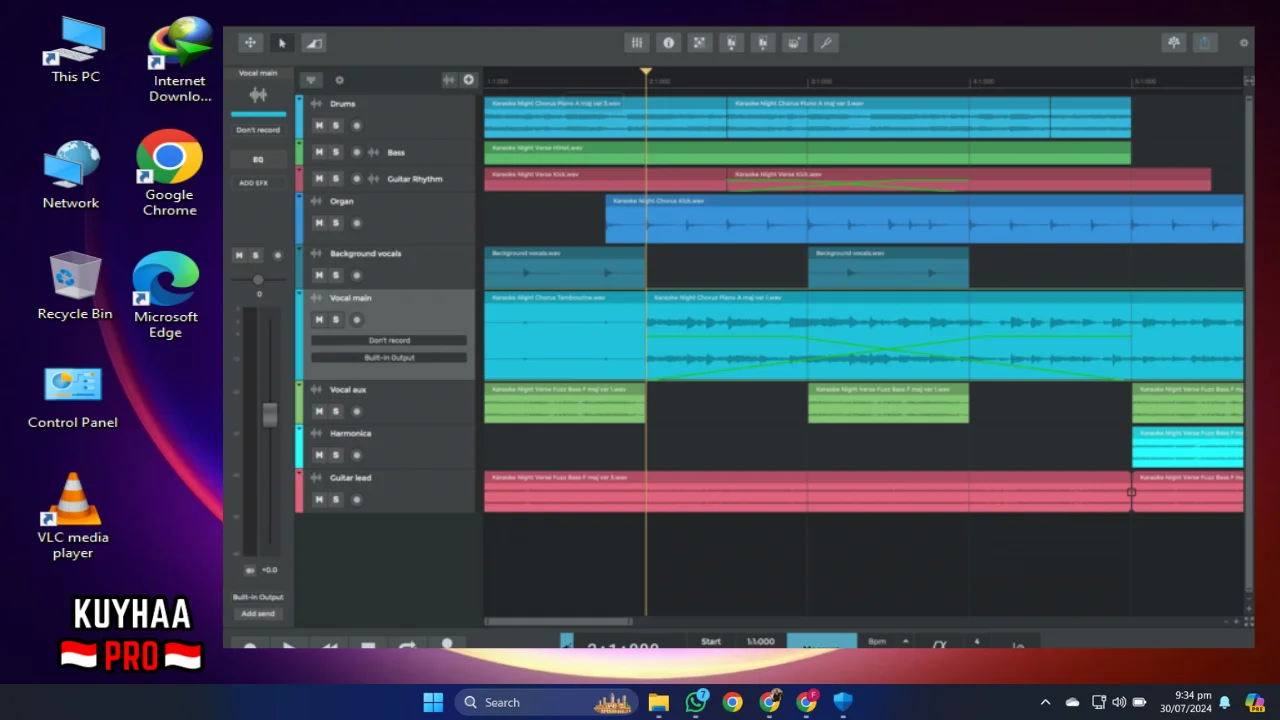Click the timeline fit-width icon at right edge
1280x720 pixels.
1248,80
